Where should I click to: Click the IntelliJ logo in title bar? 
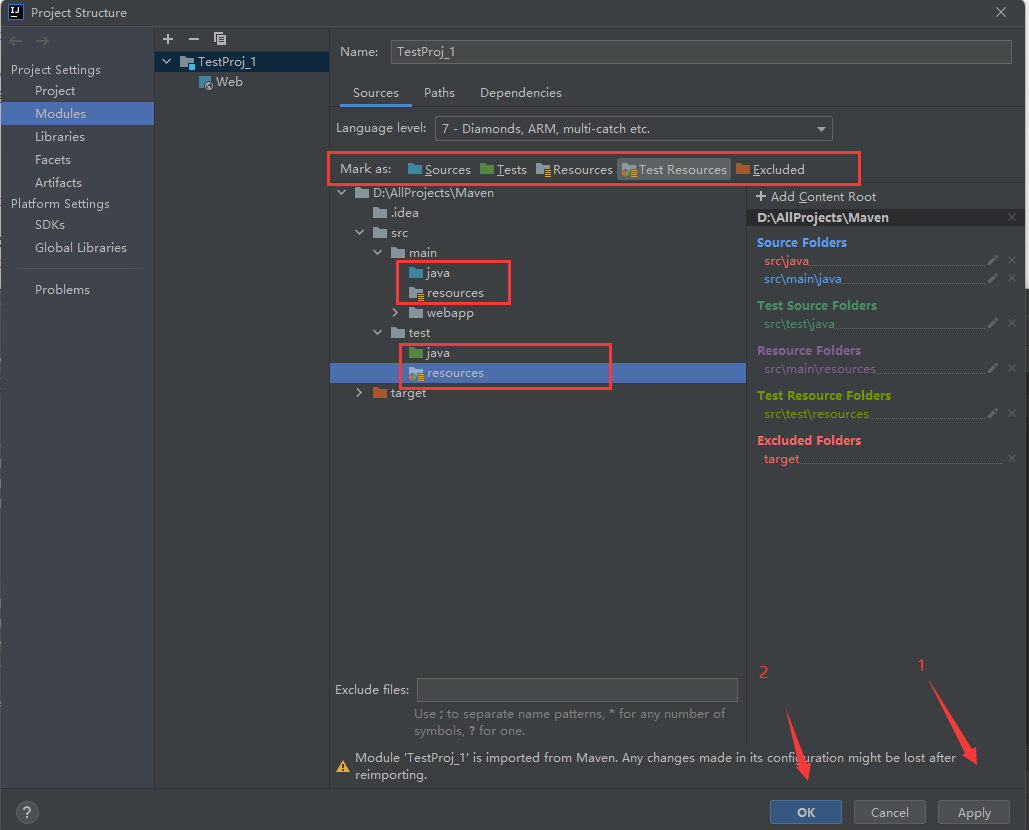pyautogui.click(x=16, y=12)
